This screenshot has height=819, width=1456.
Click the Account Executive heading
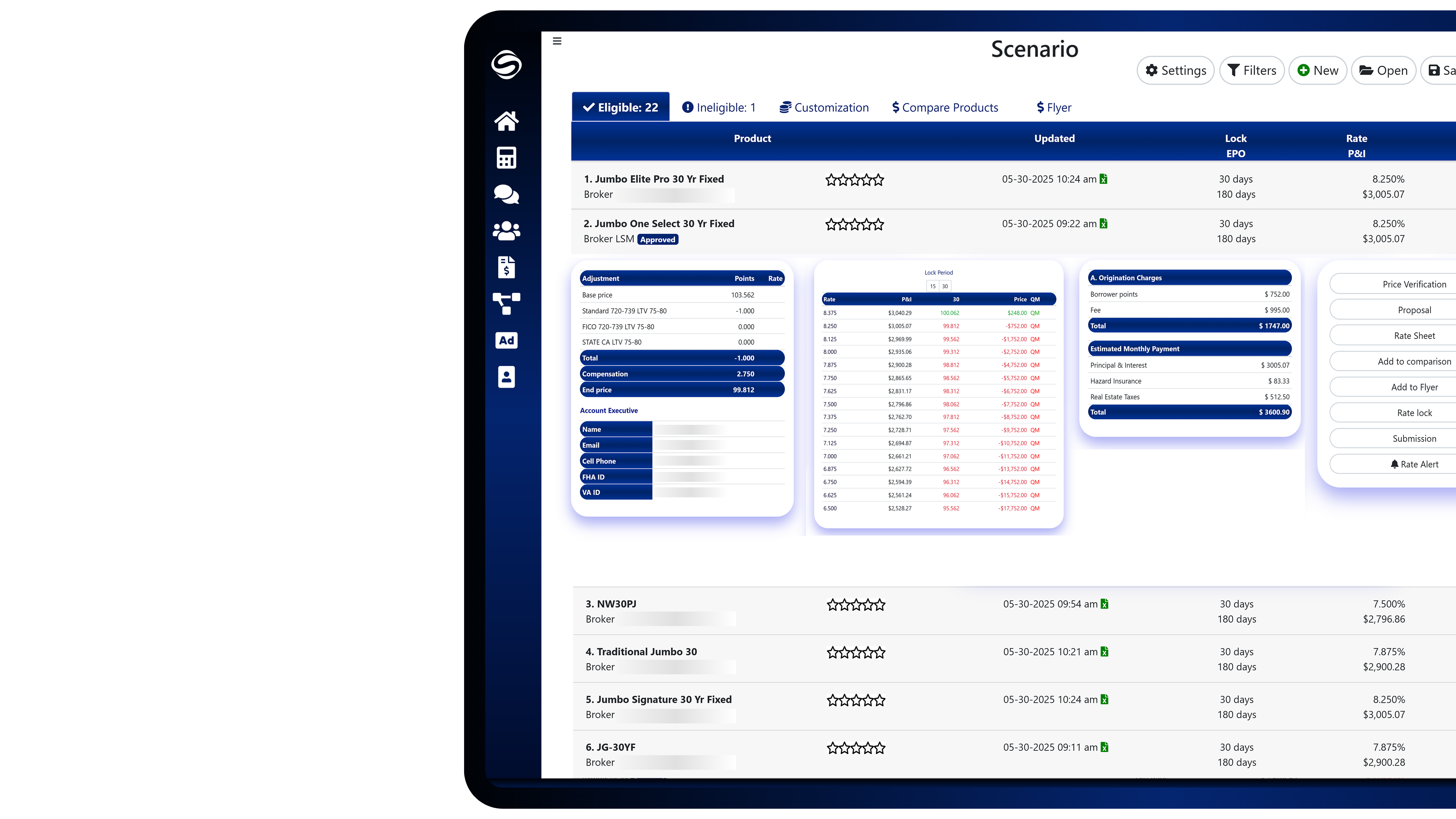609,411
